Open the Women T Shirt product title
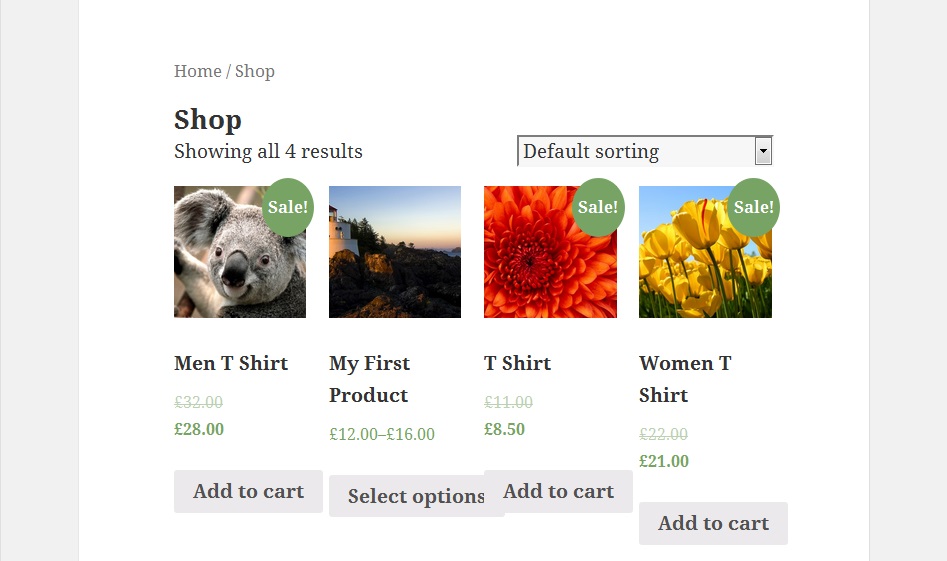The height and width of the screenshot is (561, 947). 685,379
